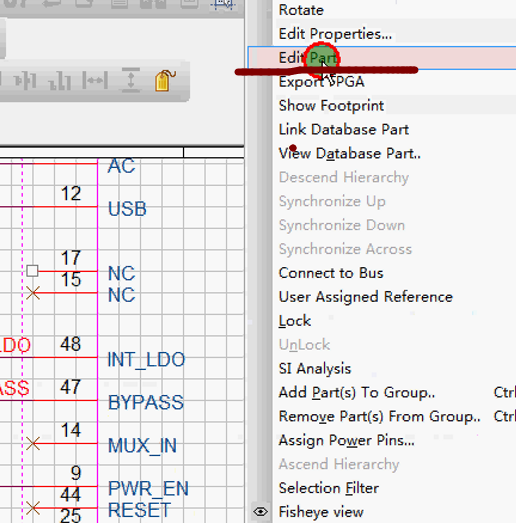Click the distribute horizontally toolbar icon
The image size is (516, 523).
95,80
